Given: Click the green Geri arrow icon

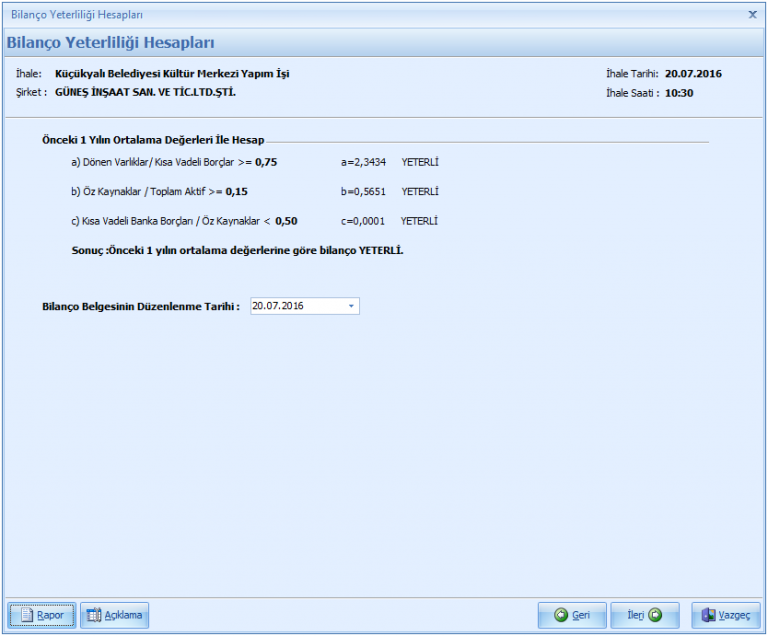Looking at the screenshot, I should tap(561, 615).
